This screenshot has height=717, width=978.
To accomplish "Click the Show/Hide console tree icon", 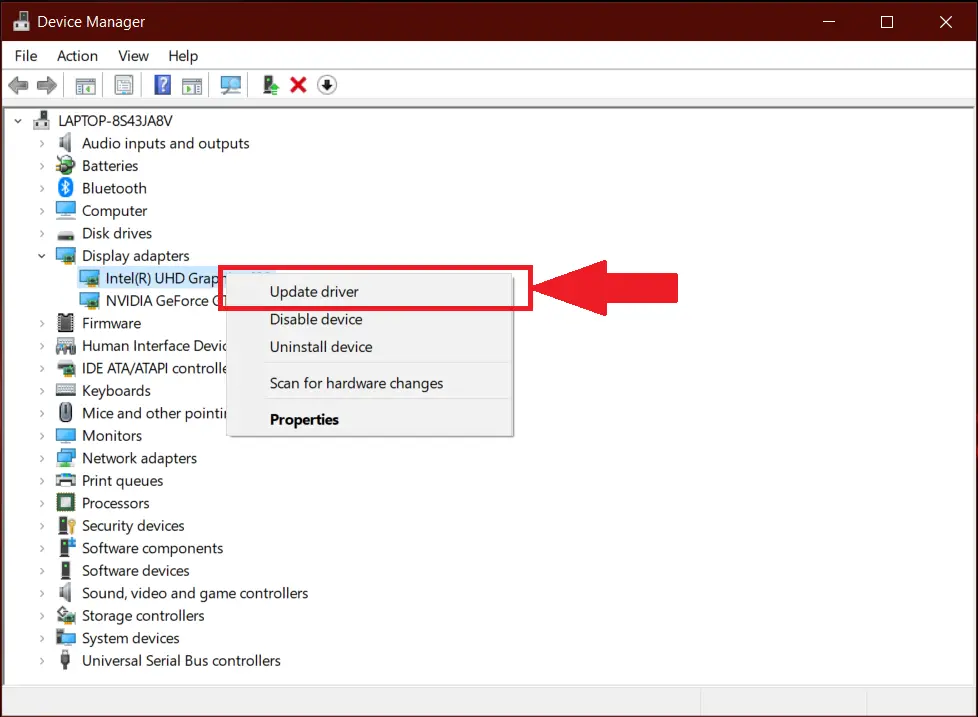I will pyautogui.click(x=86, y=85).
